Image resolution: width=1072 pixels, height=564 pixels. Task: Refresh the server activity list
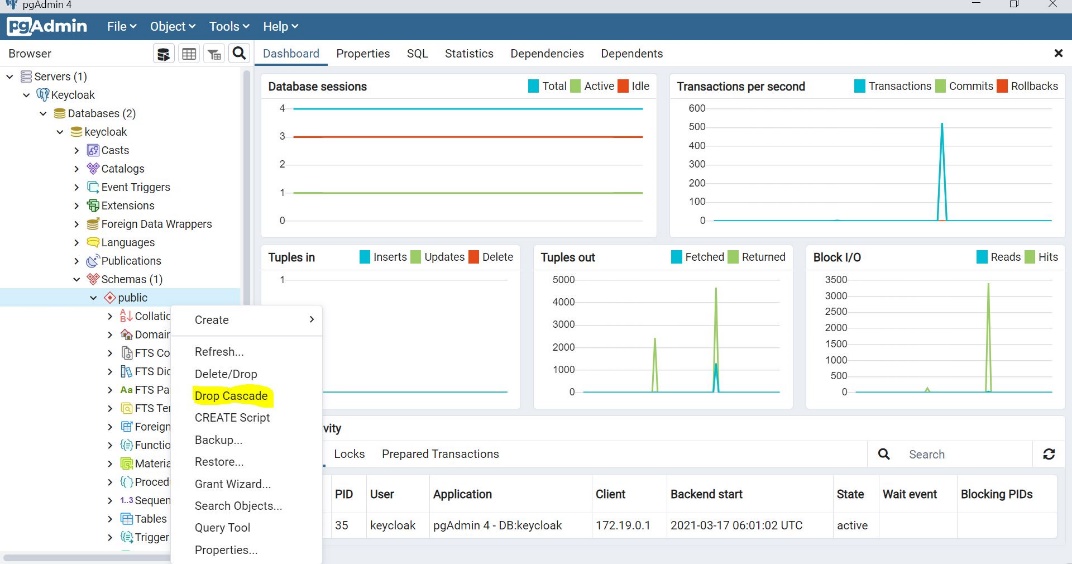click(x=1049, y=454)
